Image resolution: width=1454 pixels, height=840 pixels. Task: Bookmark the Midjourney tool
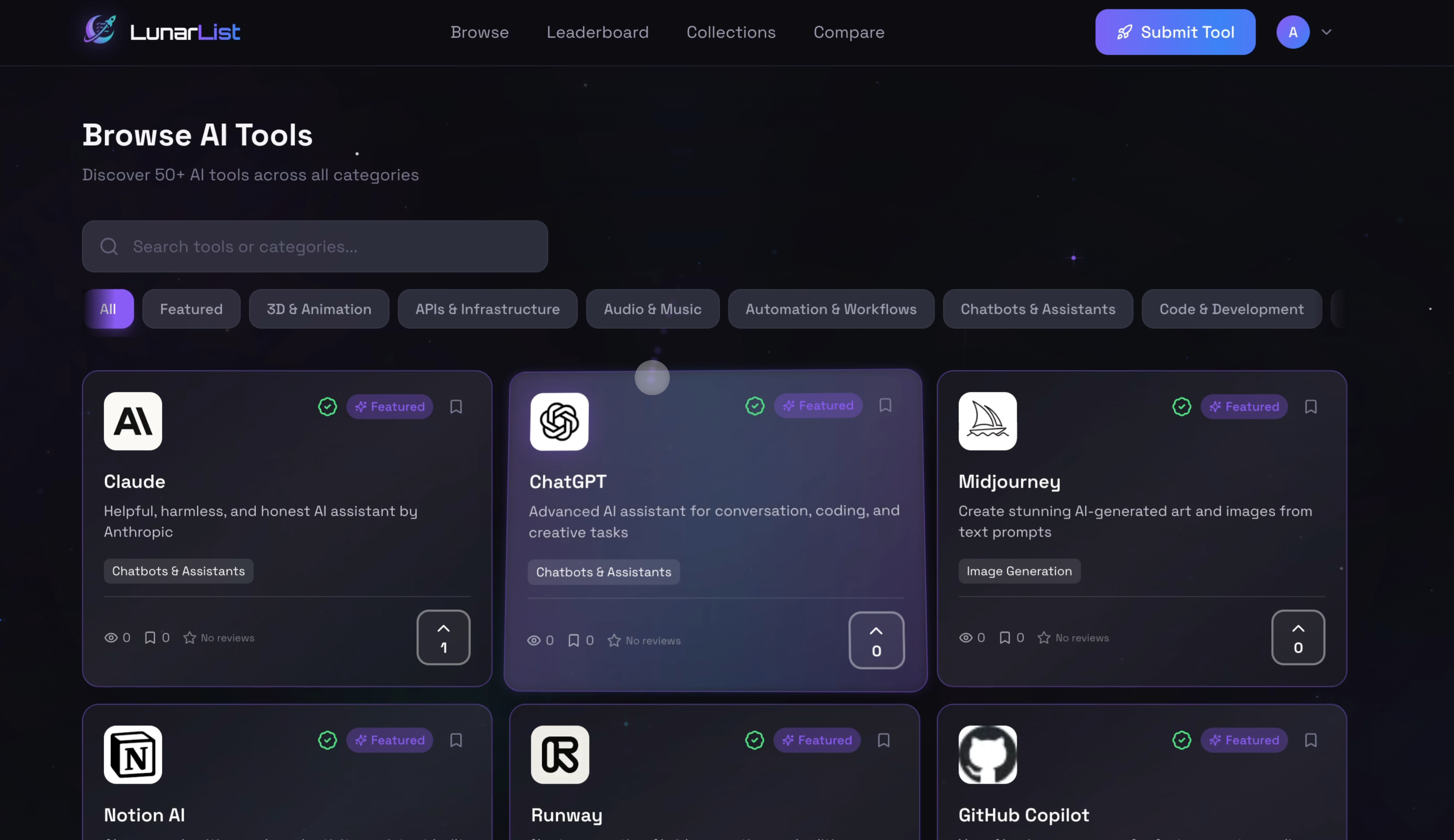pos(1311,406)
